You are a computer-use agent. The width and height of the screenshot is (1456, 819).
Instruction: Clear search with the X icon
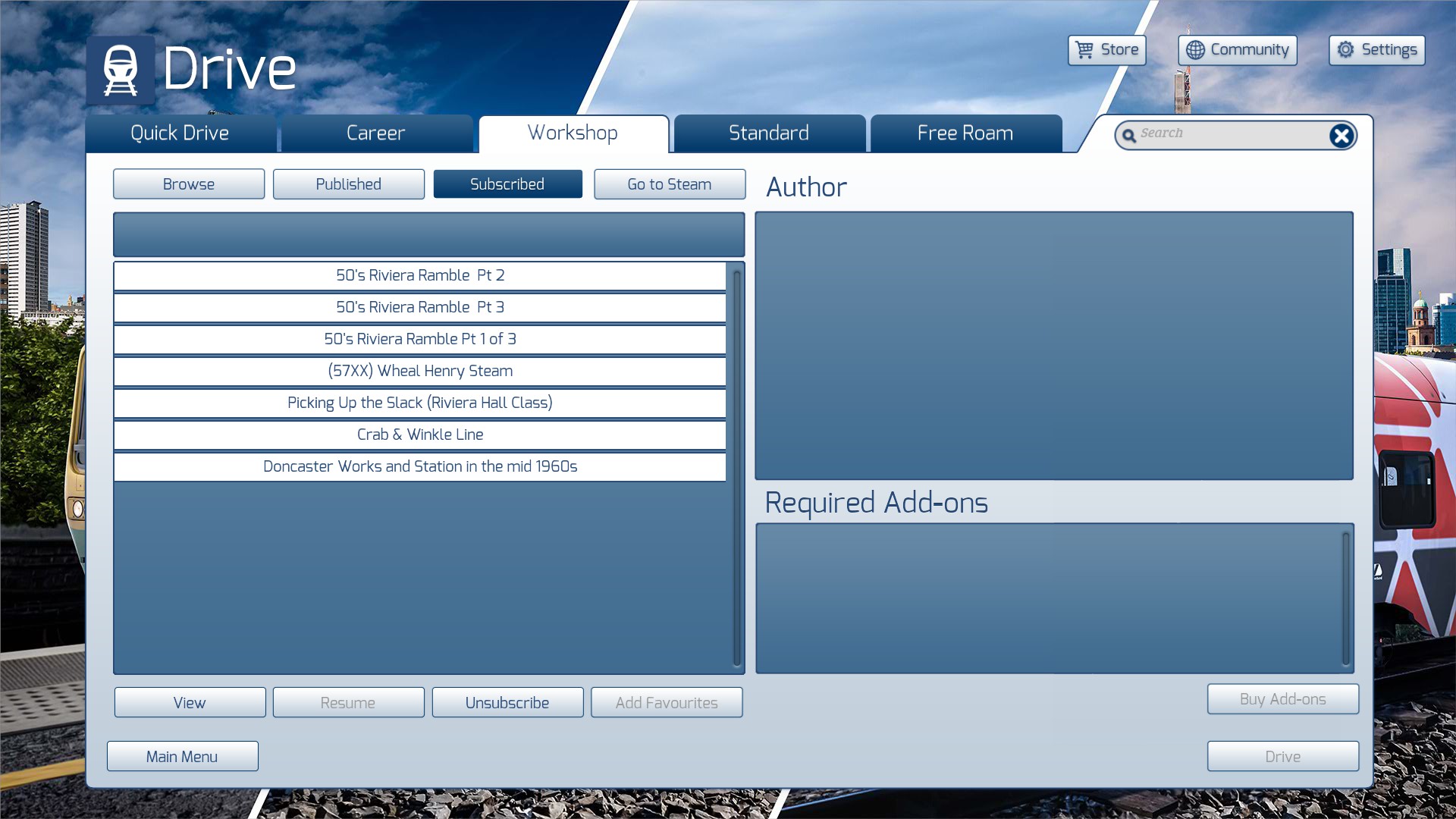(x=1341, y=136)
